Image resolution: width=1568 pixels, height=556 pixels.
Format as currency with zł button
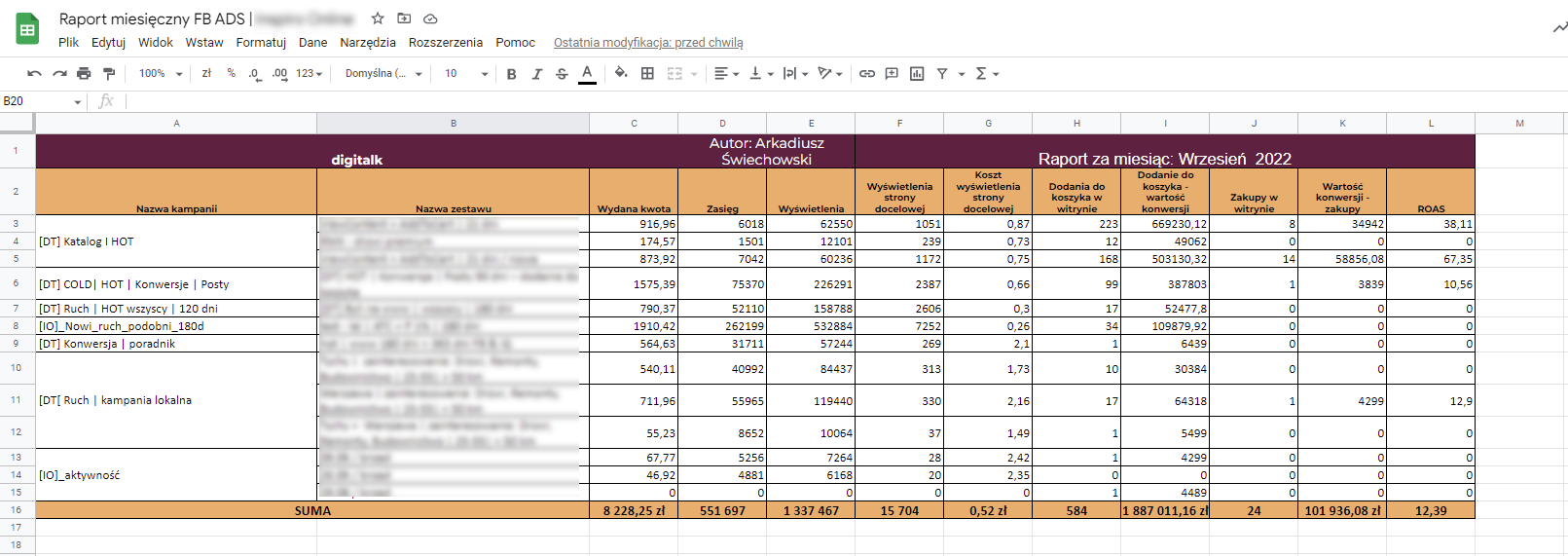click(206, 74)
